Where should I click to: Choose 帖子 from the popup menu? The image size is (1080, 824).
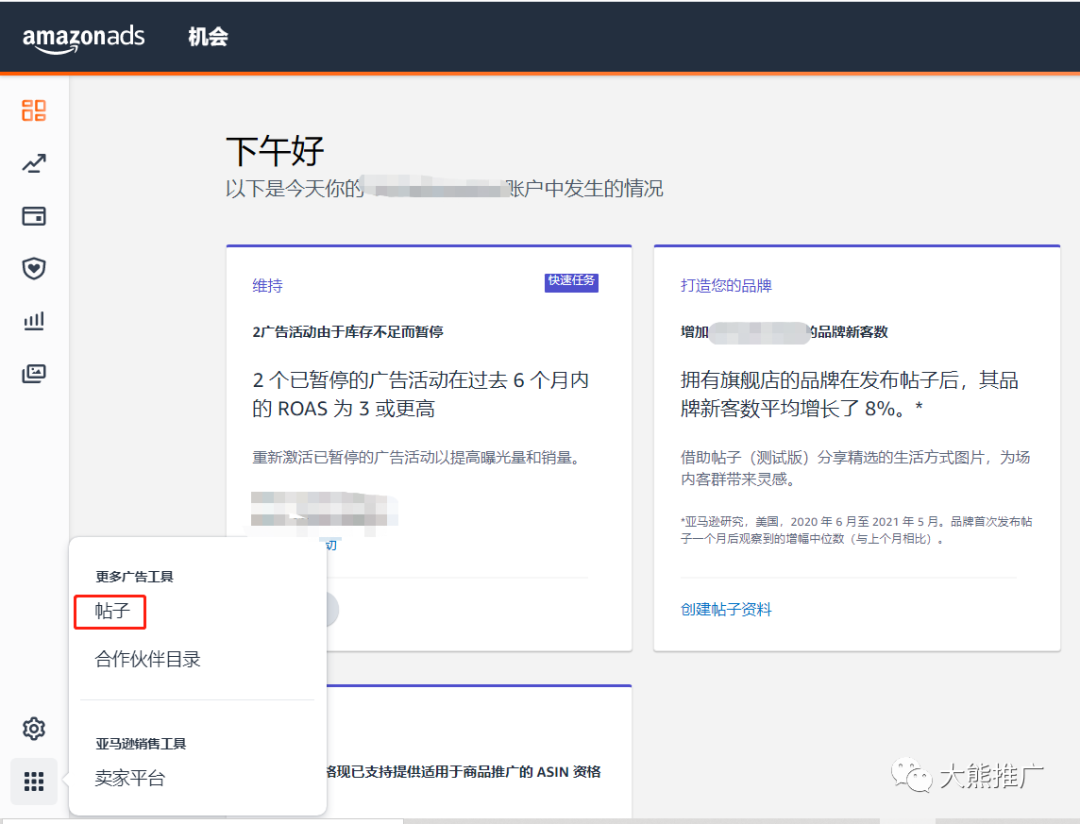[x=109, y=613]
